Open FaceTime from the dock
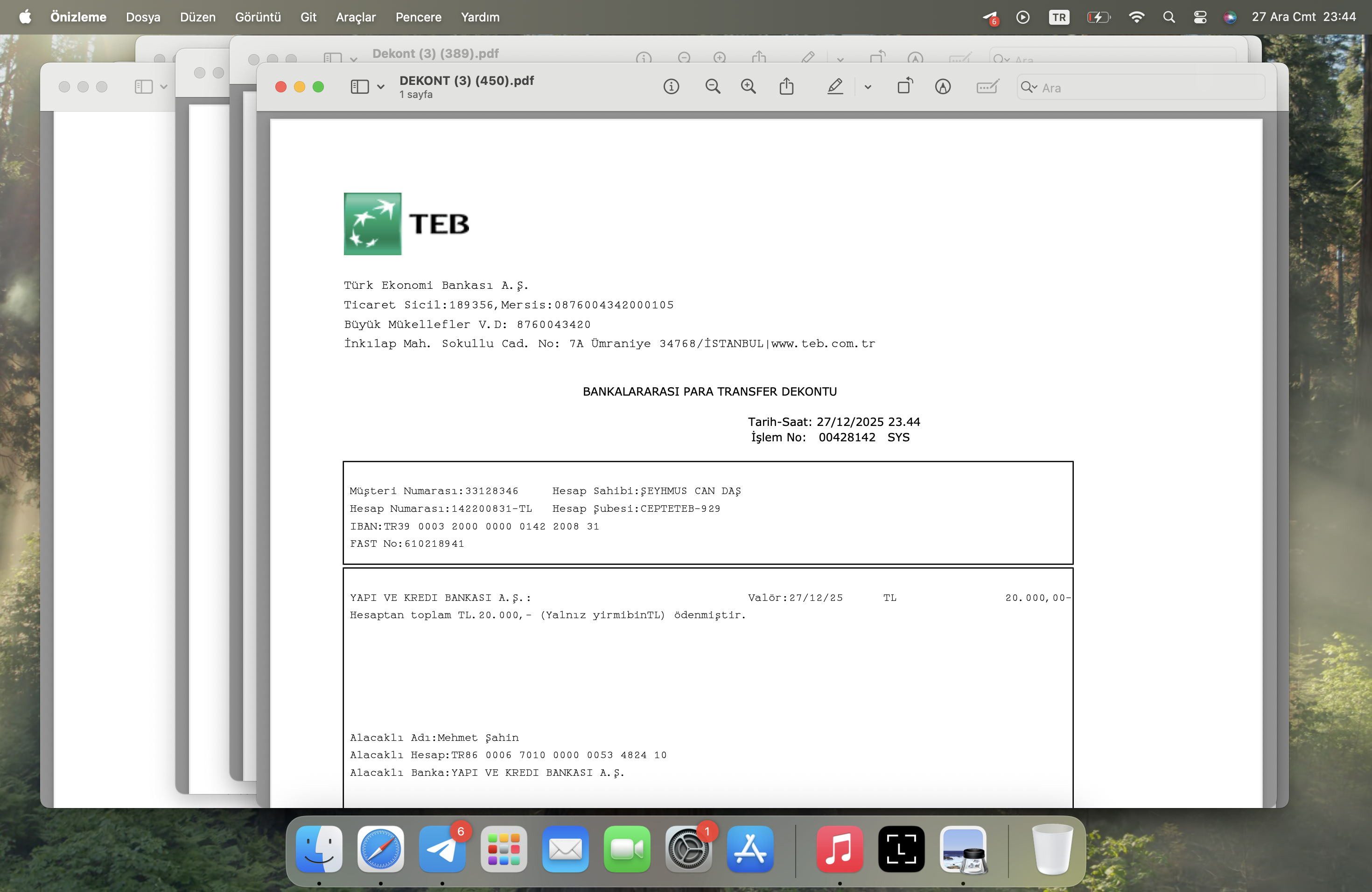The width and height of the screenshot is (1372, 892). [x=627, y=850]
